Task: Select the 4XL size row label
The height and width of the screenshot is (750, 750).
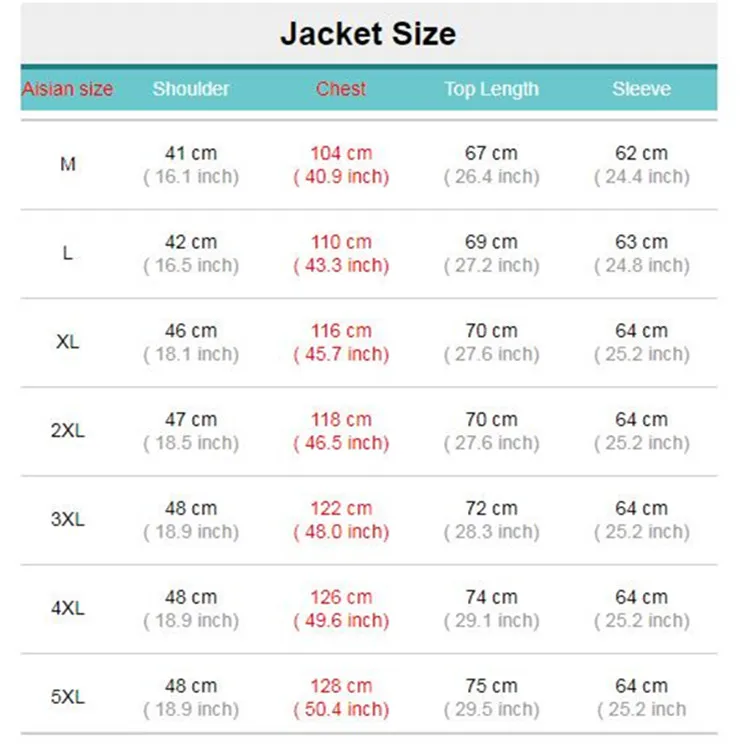Action: click(67, 608)
